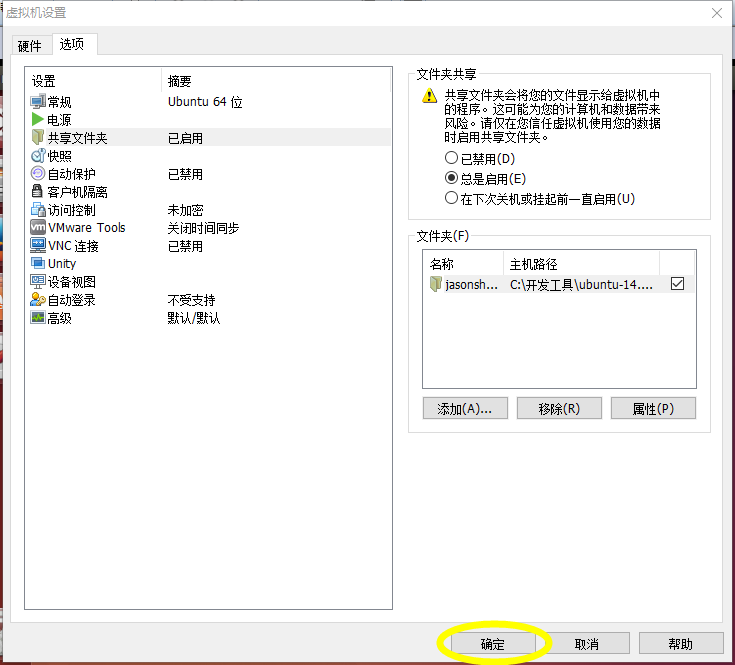
Task: Click the jasonsh... folder name
Action: pyautogui.click(x=472, y=284)
